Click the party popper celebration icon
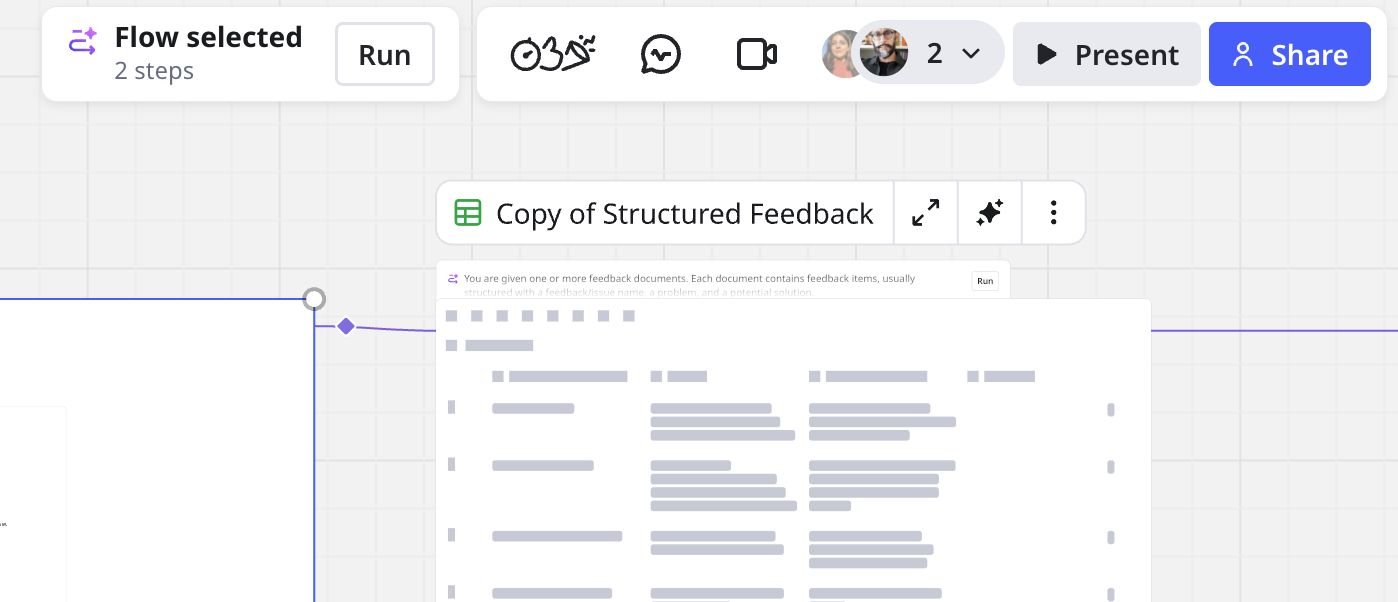This screenshot has width=1398, height=602. [577, 53]
